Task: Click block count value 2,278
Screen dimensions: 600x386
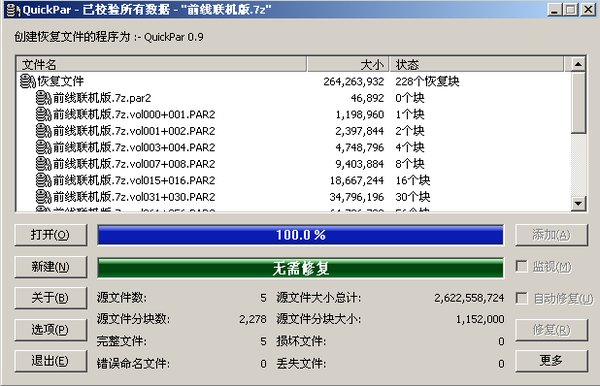Action: pyautogui.click(x=253, y=319)
